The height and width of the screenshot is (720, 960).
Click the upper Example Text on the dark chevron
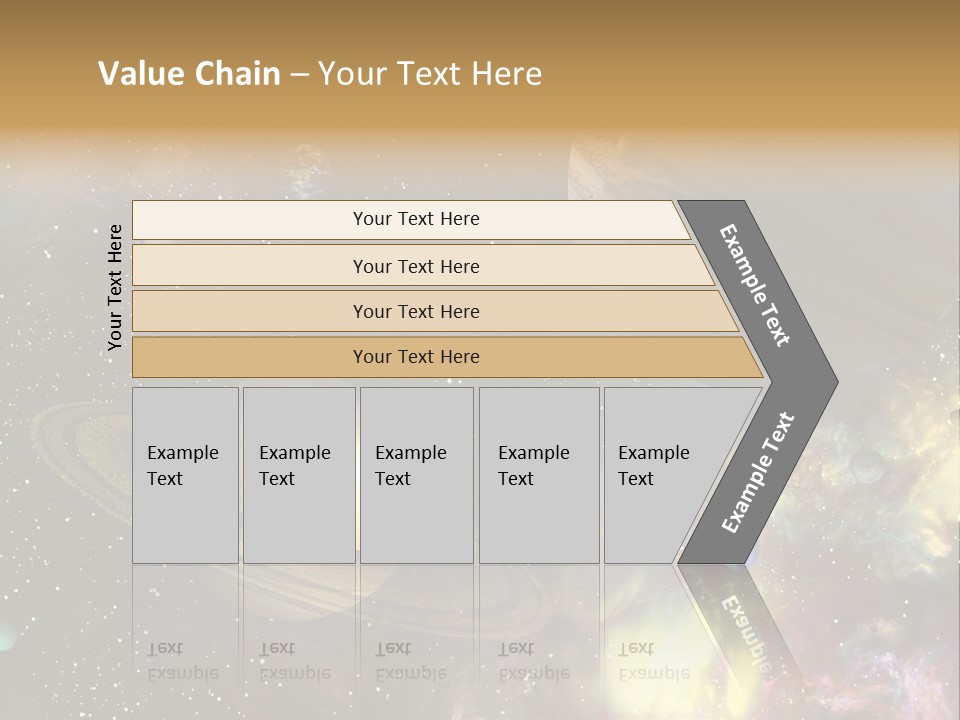757,285
